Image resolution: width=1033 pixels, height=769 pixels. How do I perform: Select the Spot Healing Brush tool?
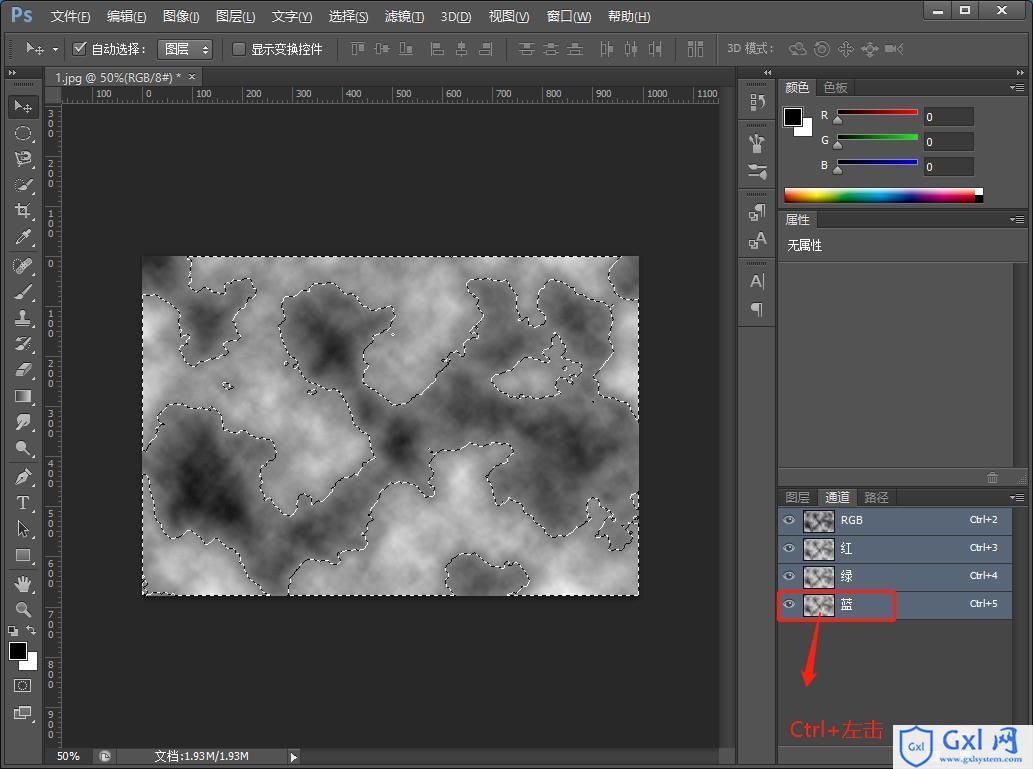pos(23,266)
